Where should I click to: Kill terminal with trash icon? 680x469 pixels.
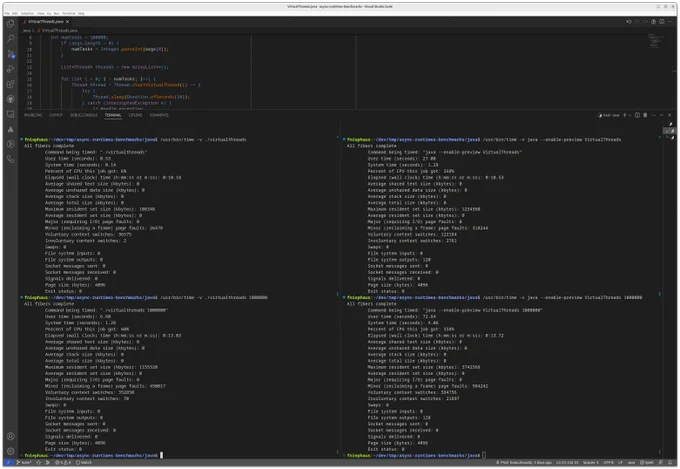(x=645, y=115)
